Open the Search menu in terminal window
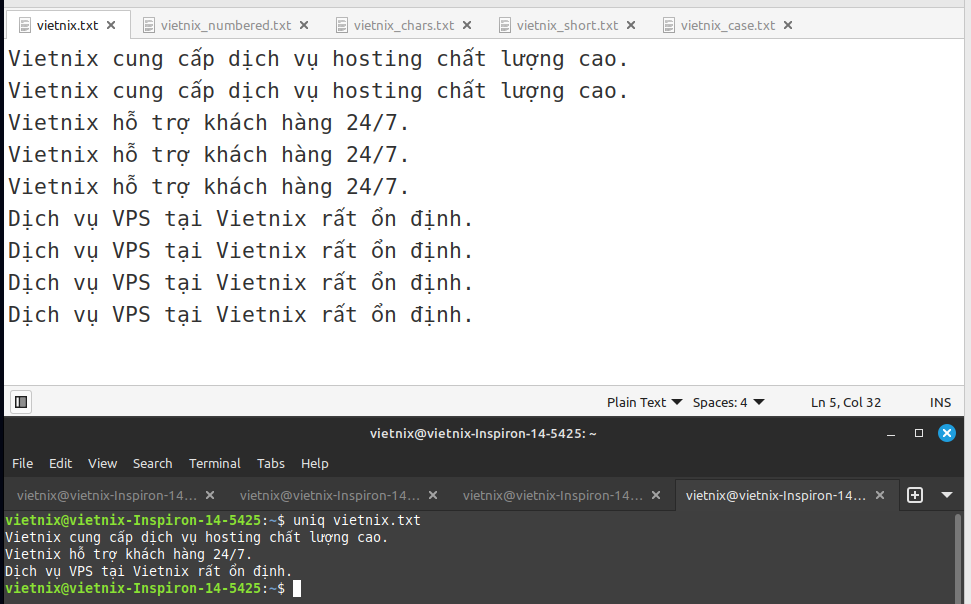 click(152, 463)
